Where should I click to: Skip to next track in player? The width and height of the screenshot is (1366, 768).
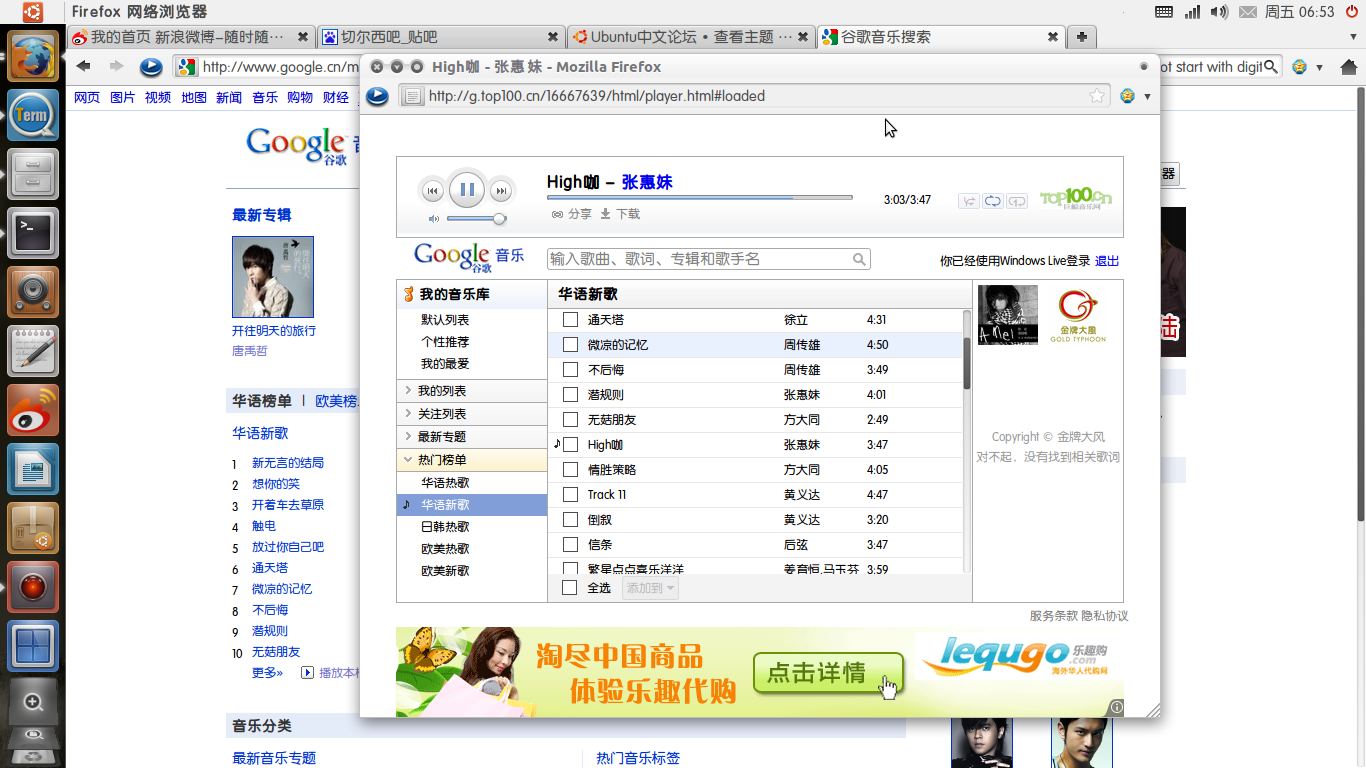coord(502,191)
